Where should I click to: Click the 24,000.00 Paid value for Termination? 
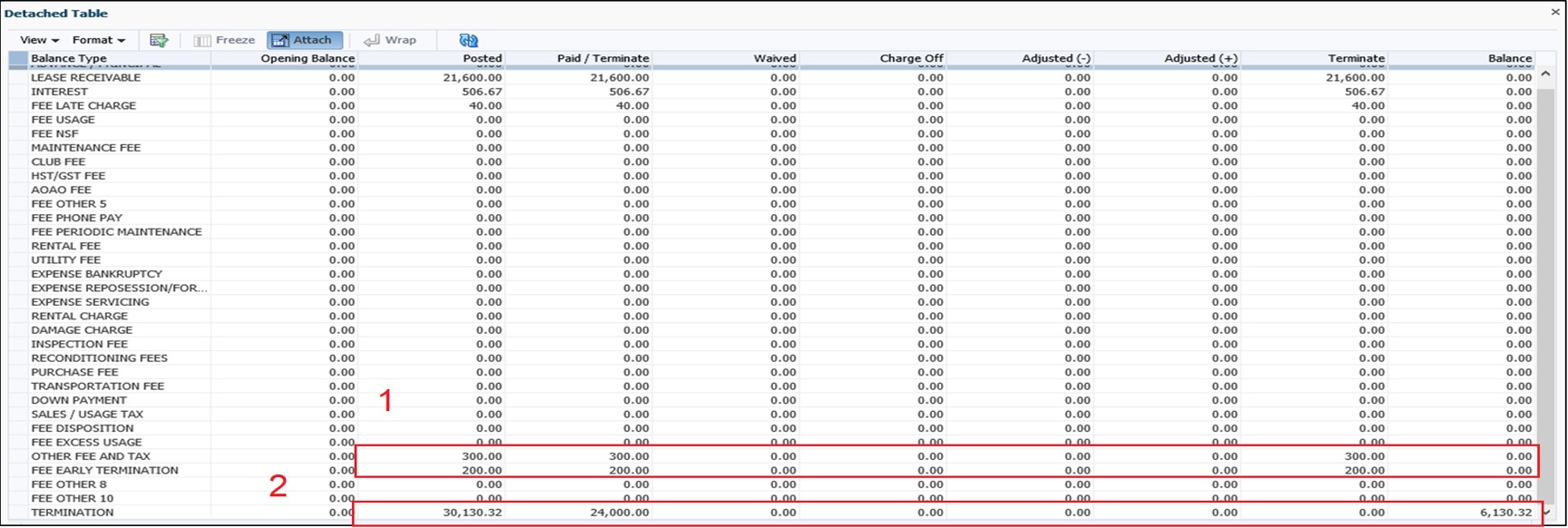[620, 513]
